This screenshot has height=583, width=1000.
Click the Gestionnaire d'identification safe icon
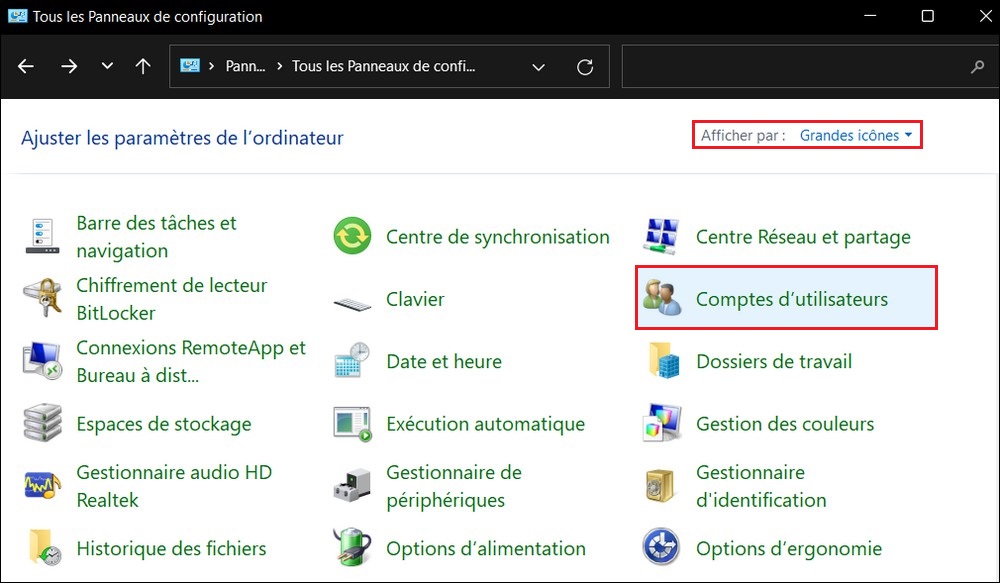(662, 486)
